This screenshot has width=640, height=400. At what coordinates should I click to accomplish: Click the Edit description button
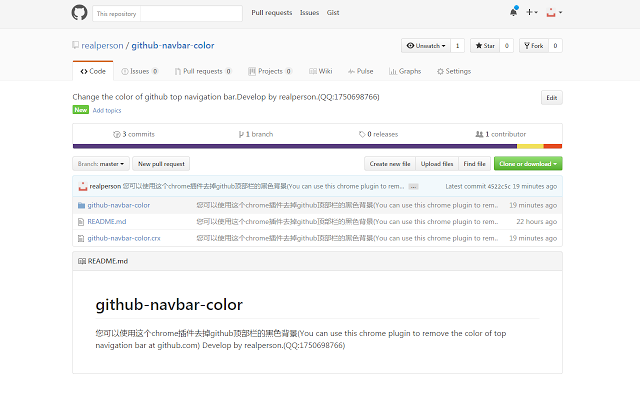pyautogui.click(x=551, y=98)
